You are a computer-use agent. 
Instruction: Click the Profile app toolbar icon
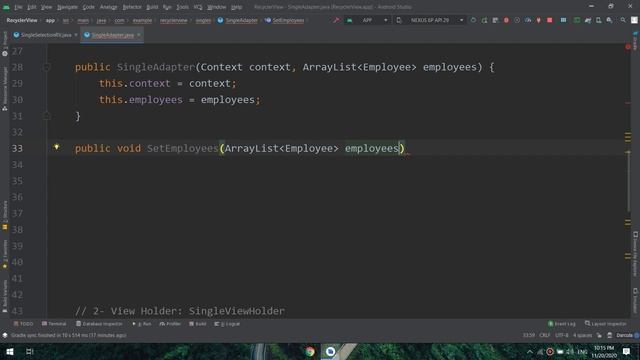click(528, 20)
